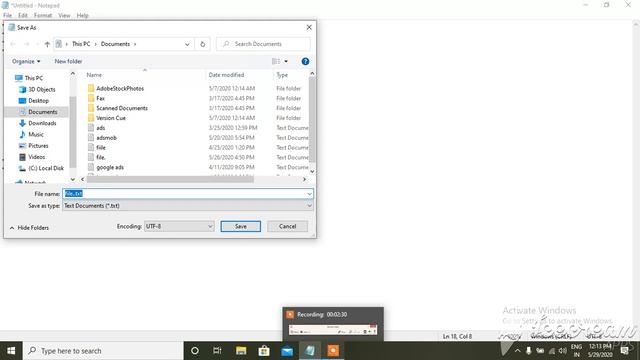Select the AdobeStockPhotos folder
This screenshot has width=640, height=360.
[x=120, y=88]
